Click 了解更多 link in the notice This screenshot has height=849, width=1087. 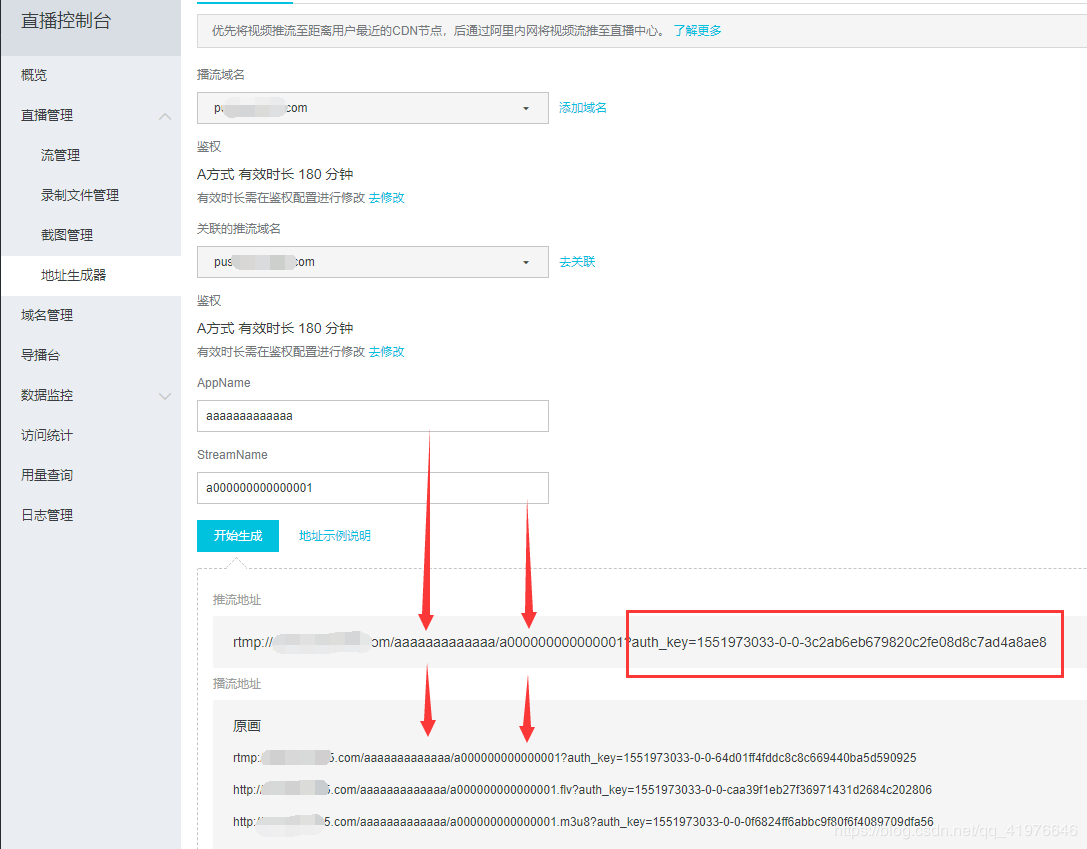pos(697,31)
